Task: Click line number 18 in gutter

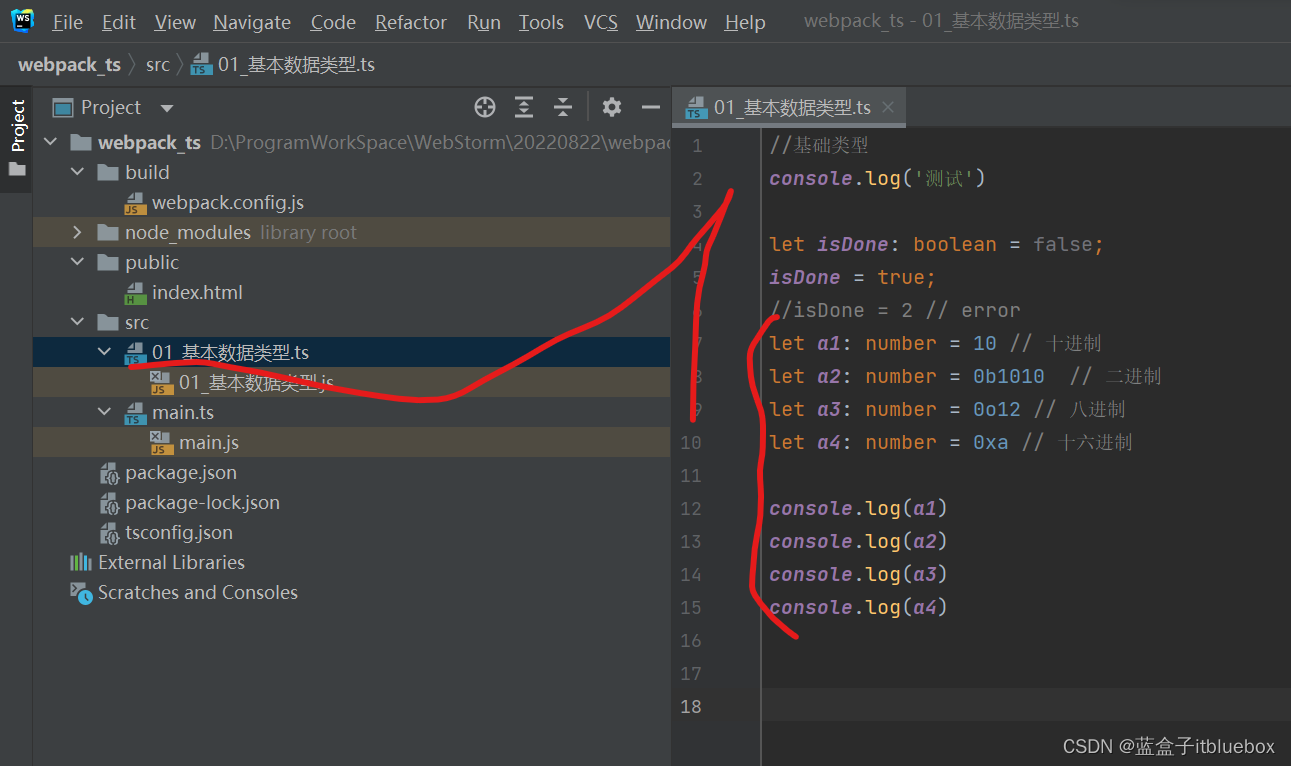Action: tap(691, 707)
